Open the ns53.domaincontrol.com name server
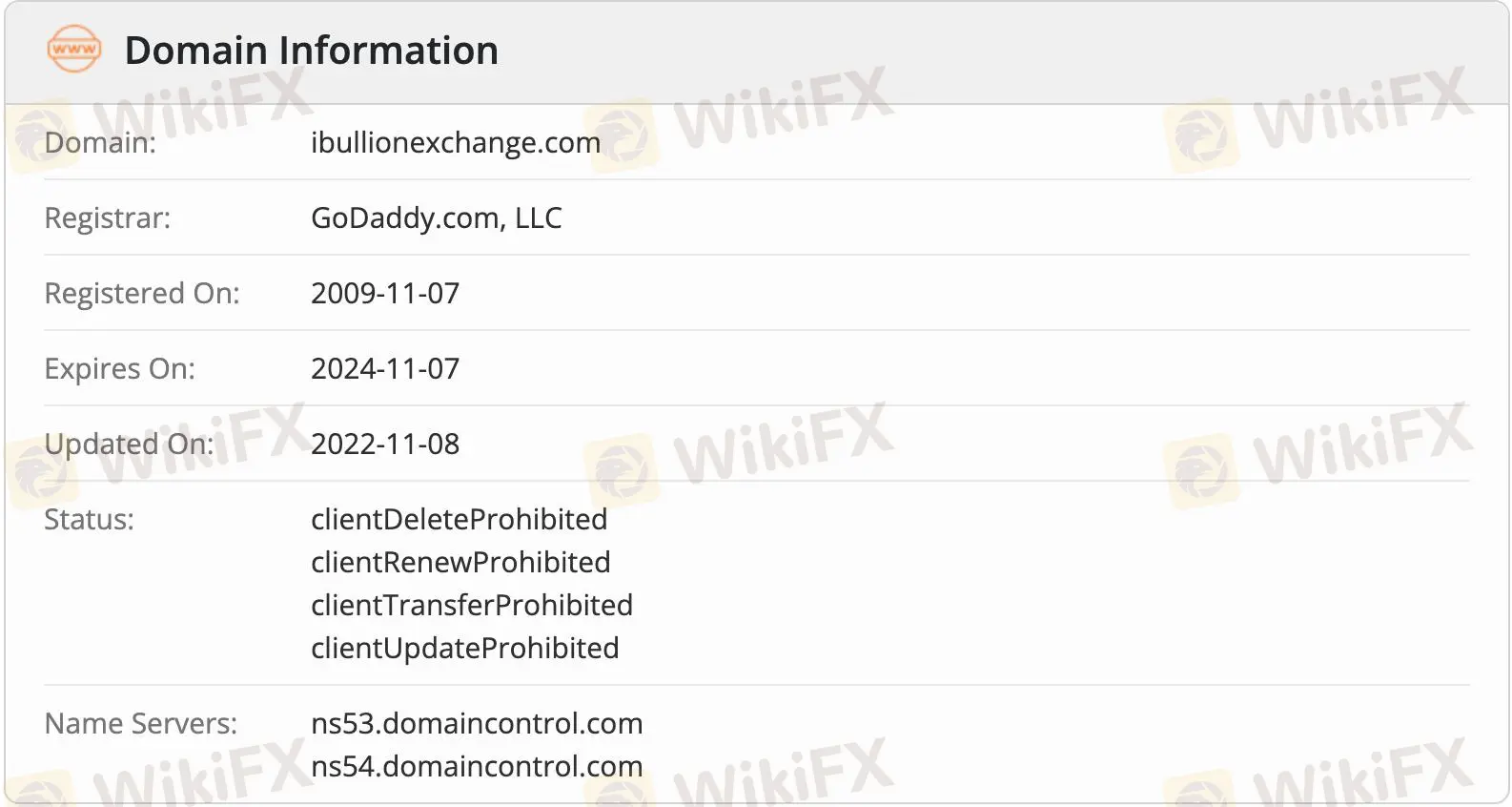Screen dimensions: 1512x807 click(x=477, y=724)
